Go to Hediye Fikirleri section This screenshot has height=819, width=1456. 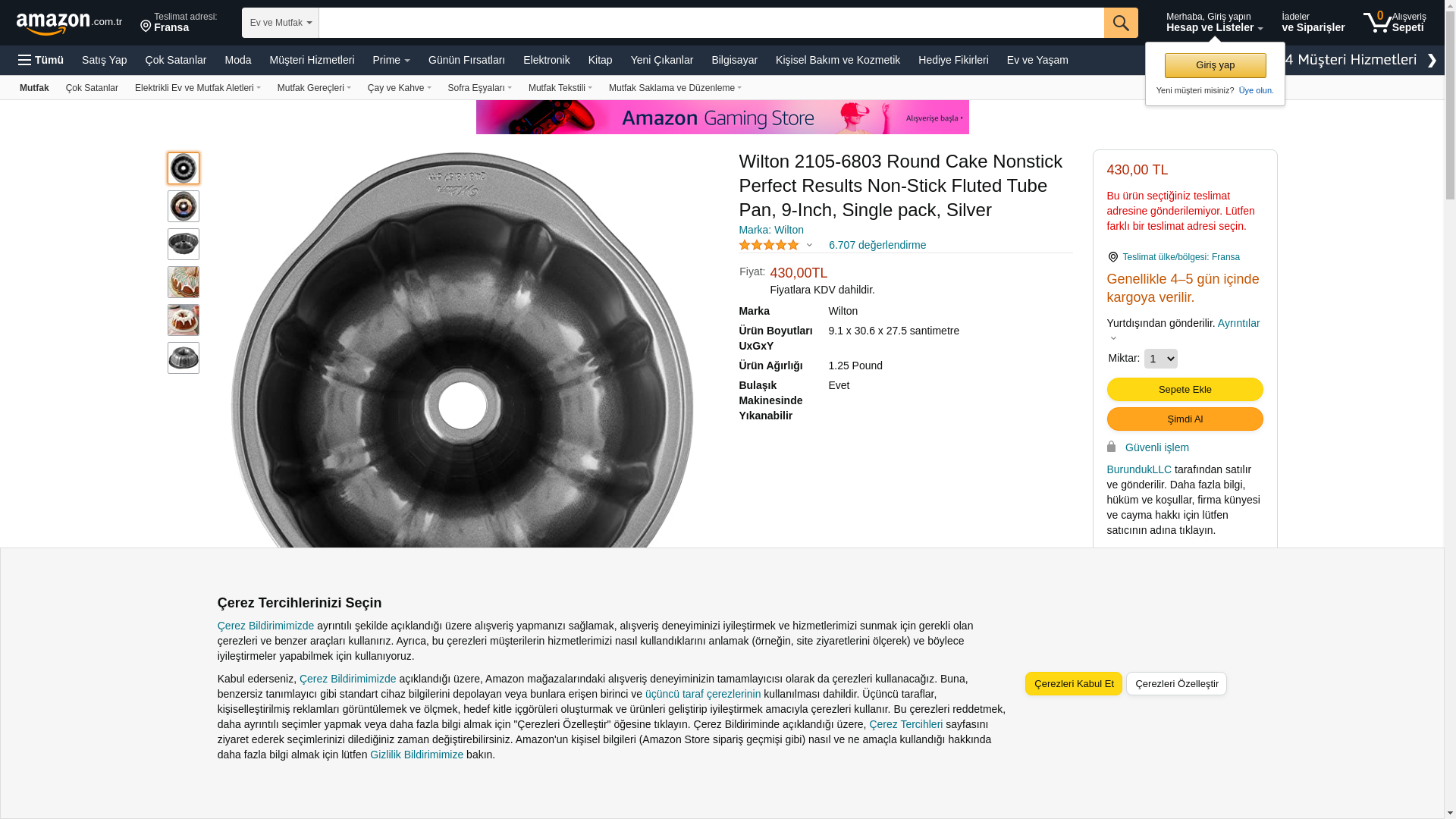click(x=952, y=60)
